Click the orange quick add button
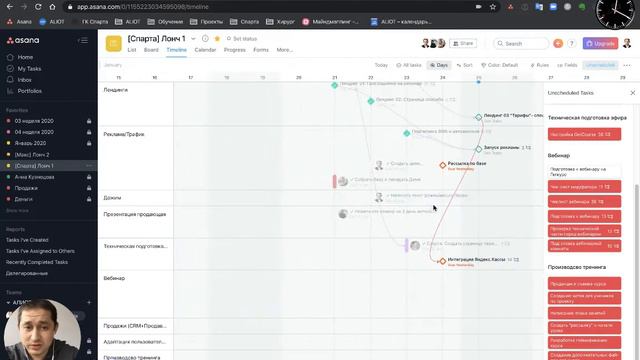The height and width of the screenshot is (360, 640). [x=558, y=43]
